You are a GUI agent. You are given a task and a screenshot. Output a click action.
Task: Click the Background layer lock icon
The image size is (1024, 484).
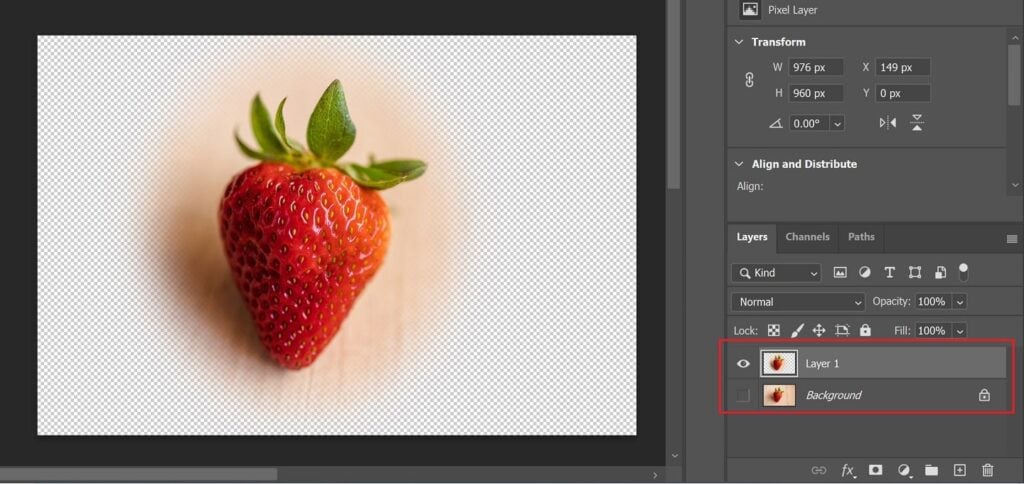tap(984, 395)
